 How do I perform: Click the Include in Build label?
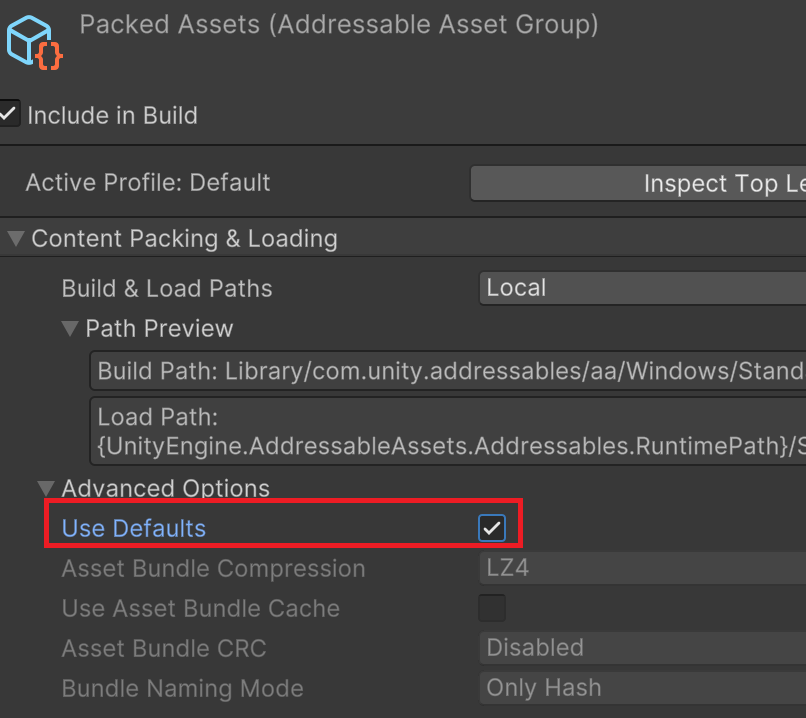(113, 115)
